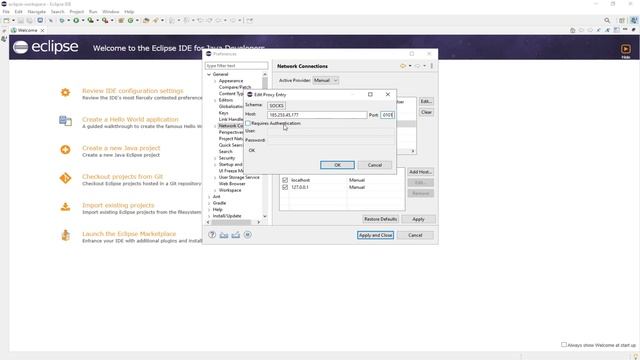Click the Open Perspective icon at top right
Screen dimensions: 640x360
pyautogui.click(x=622, y=20)
